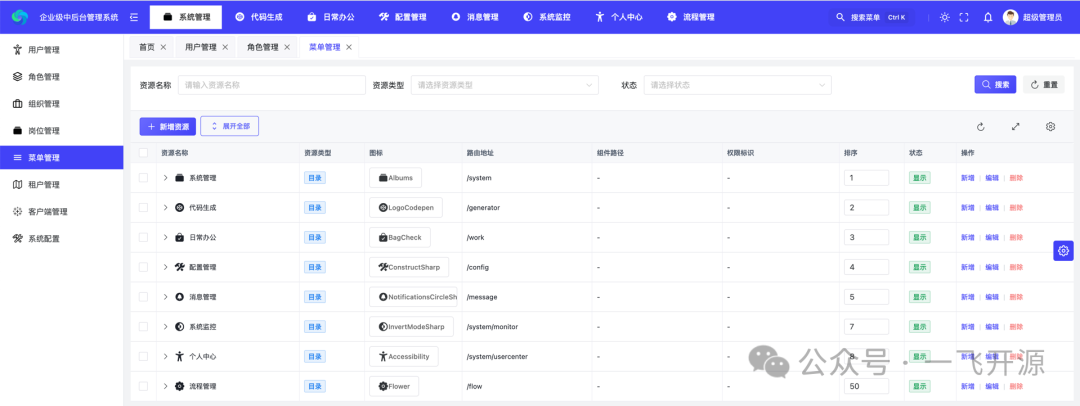Check the 个人中心 row checkbox
Image resolution: width=1080 pixels, height=406 pixels.
(143, 356)
